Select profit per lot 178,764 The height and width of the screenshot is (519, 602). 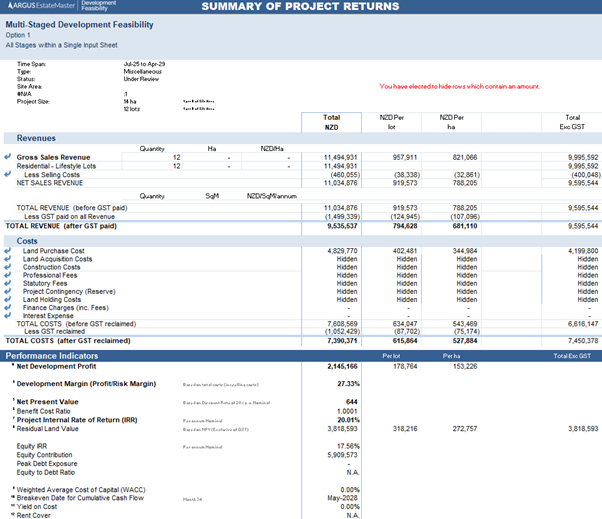[x=405, y=367]
